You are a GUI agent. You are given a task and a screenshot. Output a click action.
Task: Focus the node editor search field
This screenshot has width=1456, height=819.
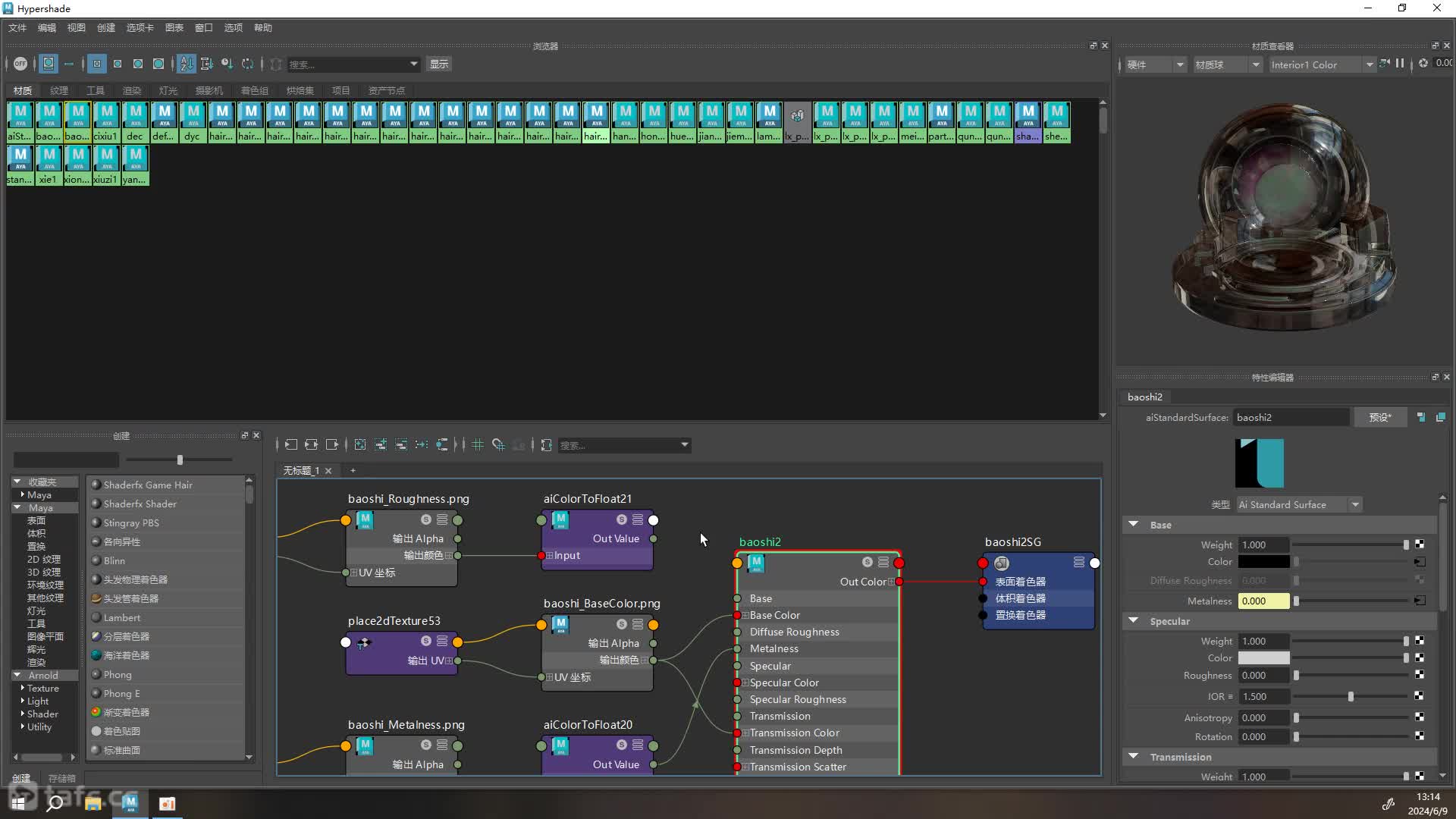pyautogui.click(x=618, y=445)
